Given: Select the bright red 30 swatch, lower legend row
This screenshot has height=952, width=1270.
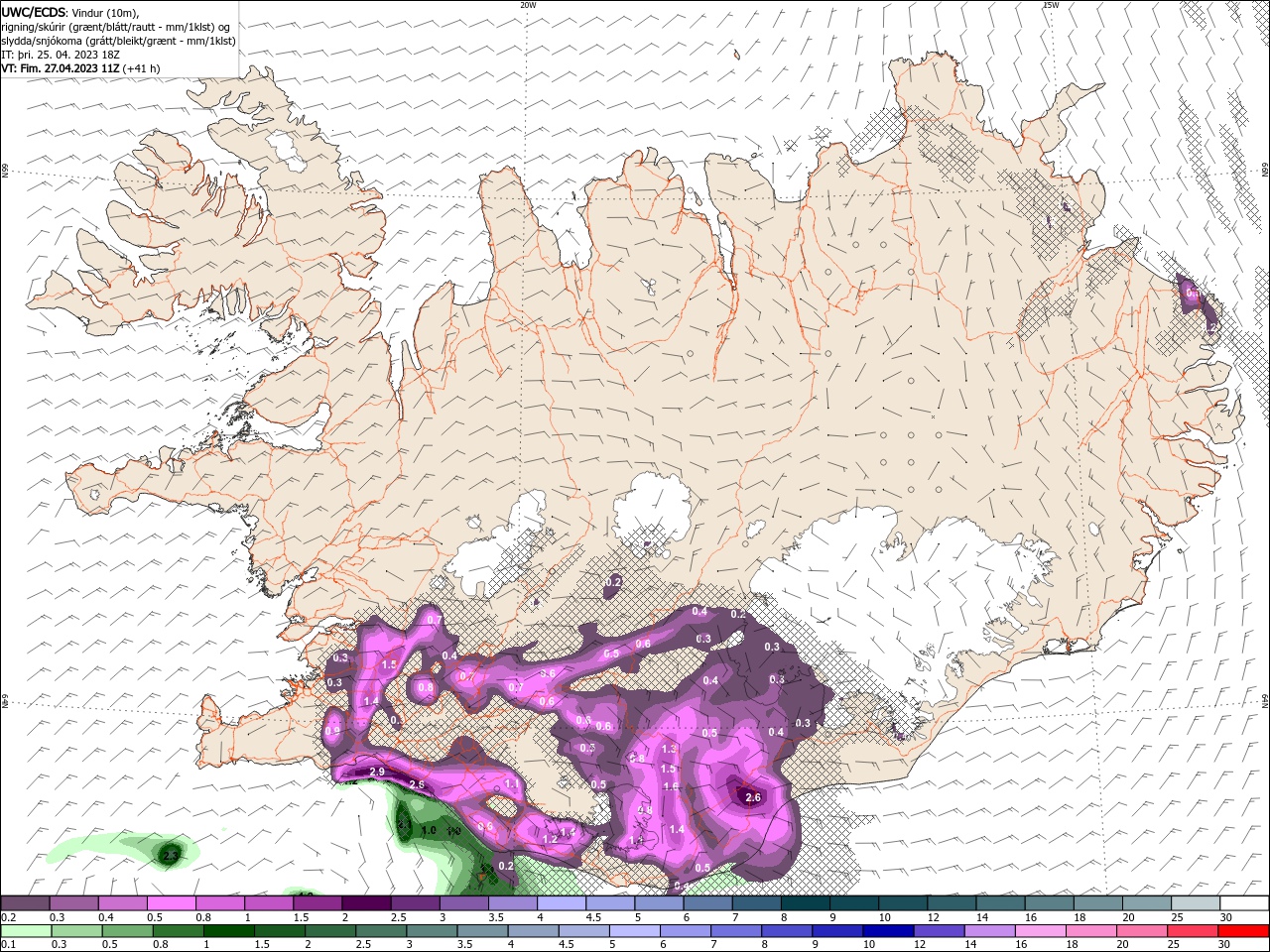Looking at the screenshot, I should 1244,931.
